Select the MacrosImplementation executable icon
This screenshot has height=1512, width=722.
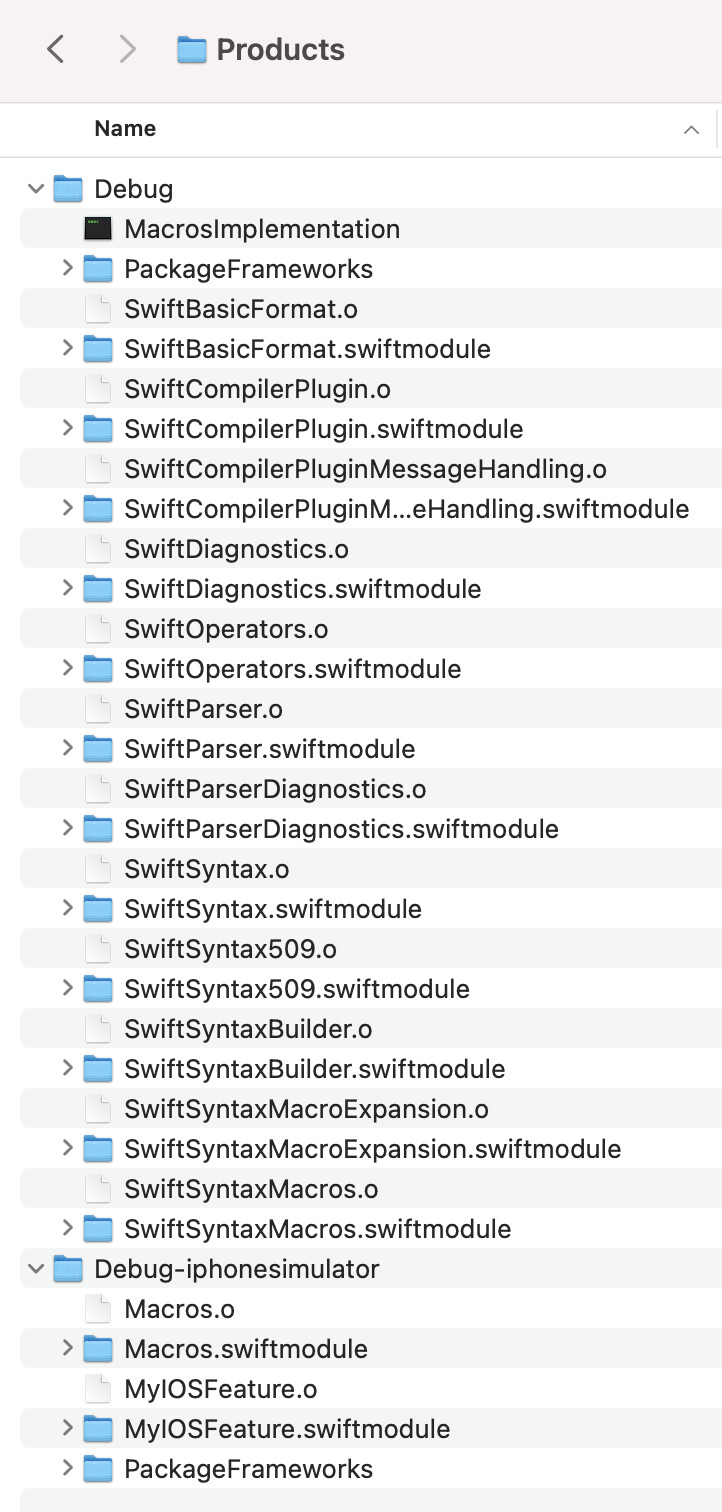98,229
